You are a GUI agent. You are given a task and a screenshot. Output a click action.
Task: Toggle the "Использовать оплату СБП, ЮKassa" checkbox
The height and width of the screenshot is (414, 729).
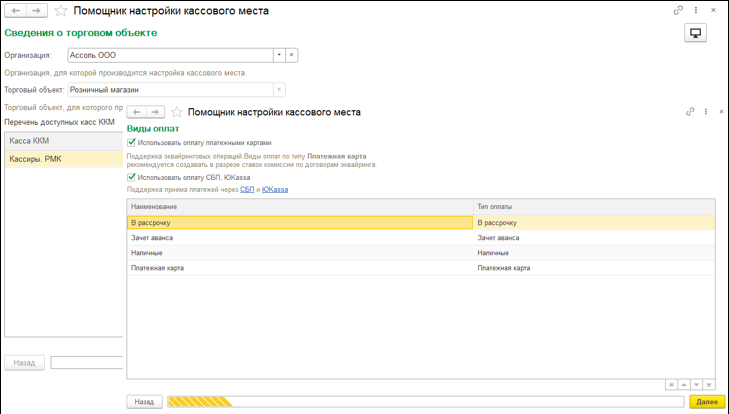click(133, 177)
